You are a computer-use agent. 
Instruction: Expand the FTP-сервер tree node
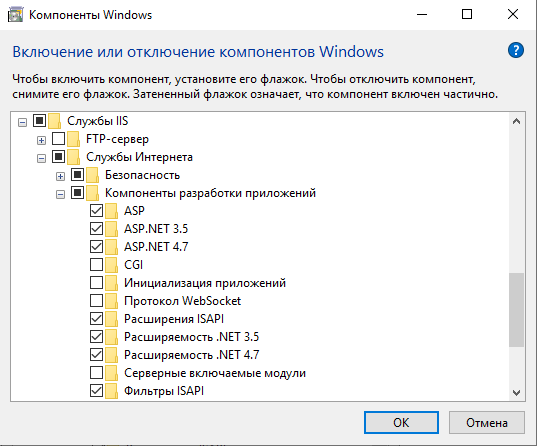pyautogui.click(x=41, y=140)
